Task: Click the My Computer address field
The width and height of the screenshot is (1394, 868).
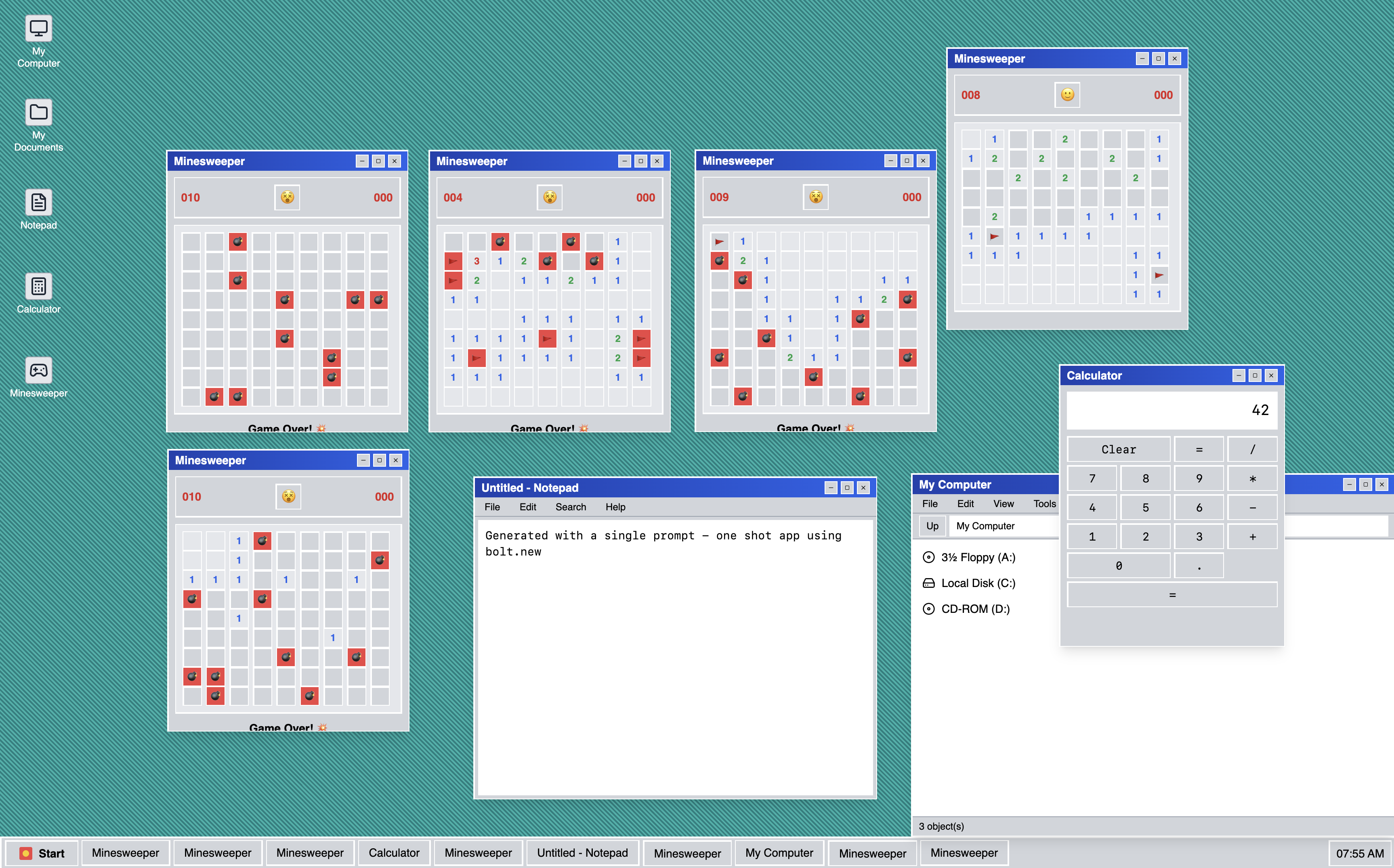Action: 1002,526
